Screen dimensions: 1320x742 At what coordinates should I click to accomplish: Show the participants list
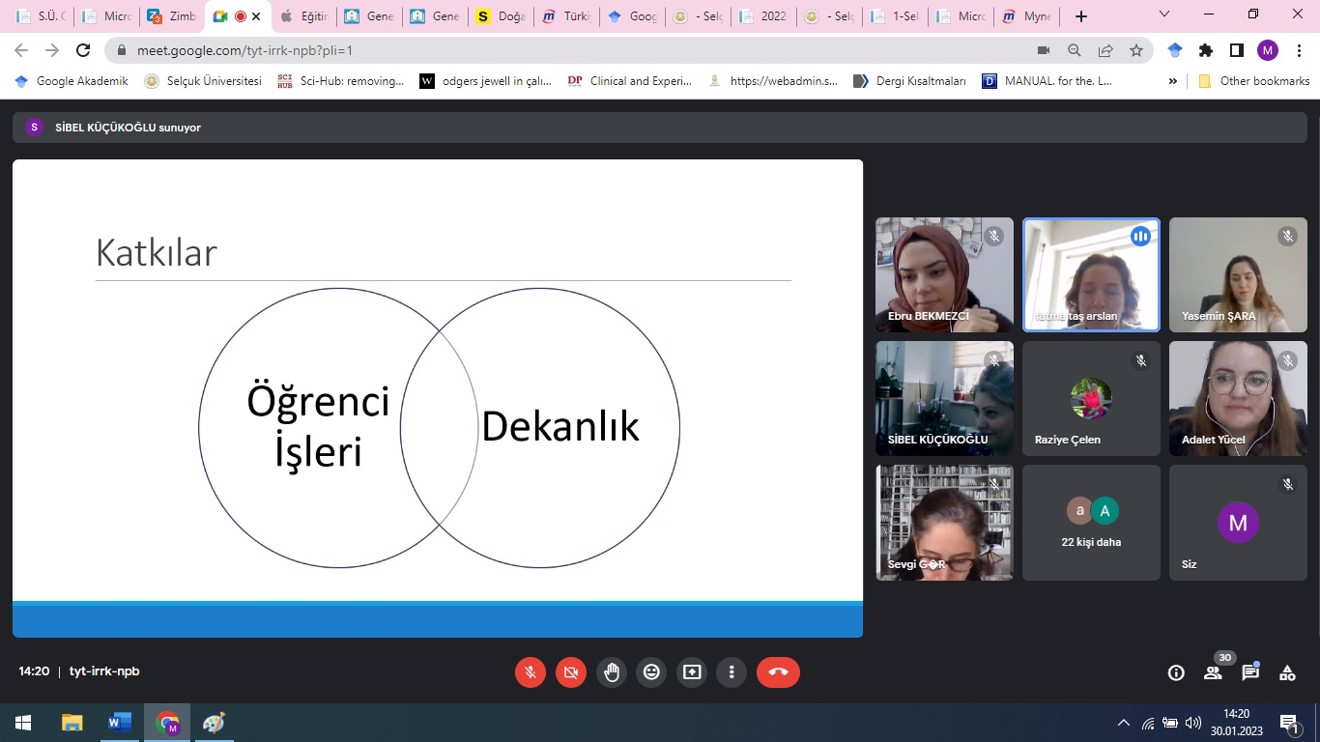pos(1213,673)
